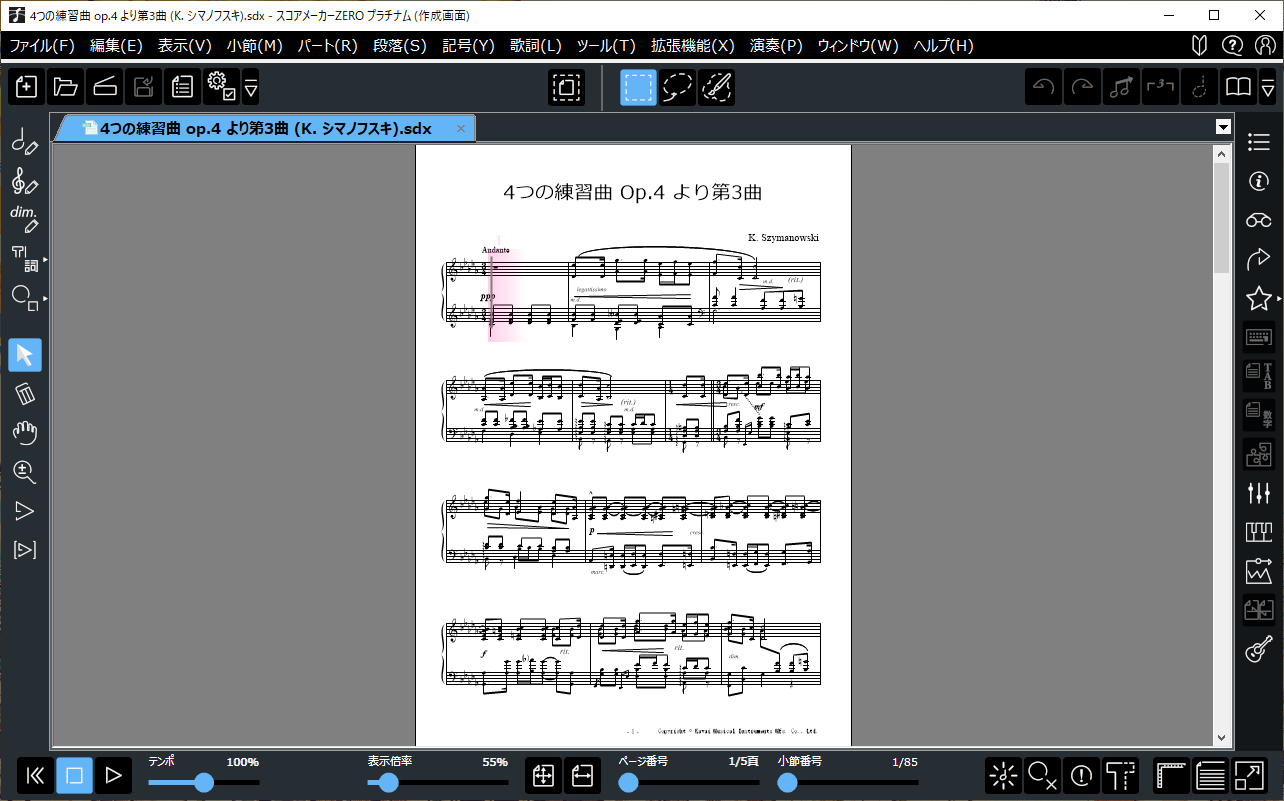The image size is (1284, 801).
Task: Open the ファイル(F) menu
Action: (x=42, y=46)
